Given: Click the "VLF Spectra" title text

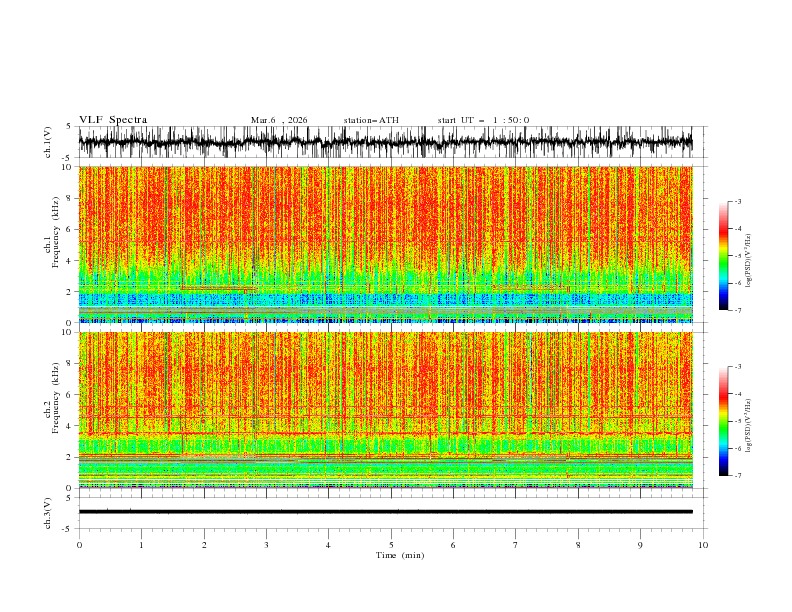Looking at the screenshot, I should [113, 120].
